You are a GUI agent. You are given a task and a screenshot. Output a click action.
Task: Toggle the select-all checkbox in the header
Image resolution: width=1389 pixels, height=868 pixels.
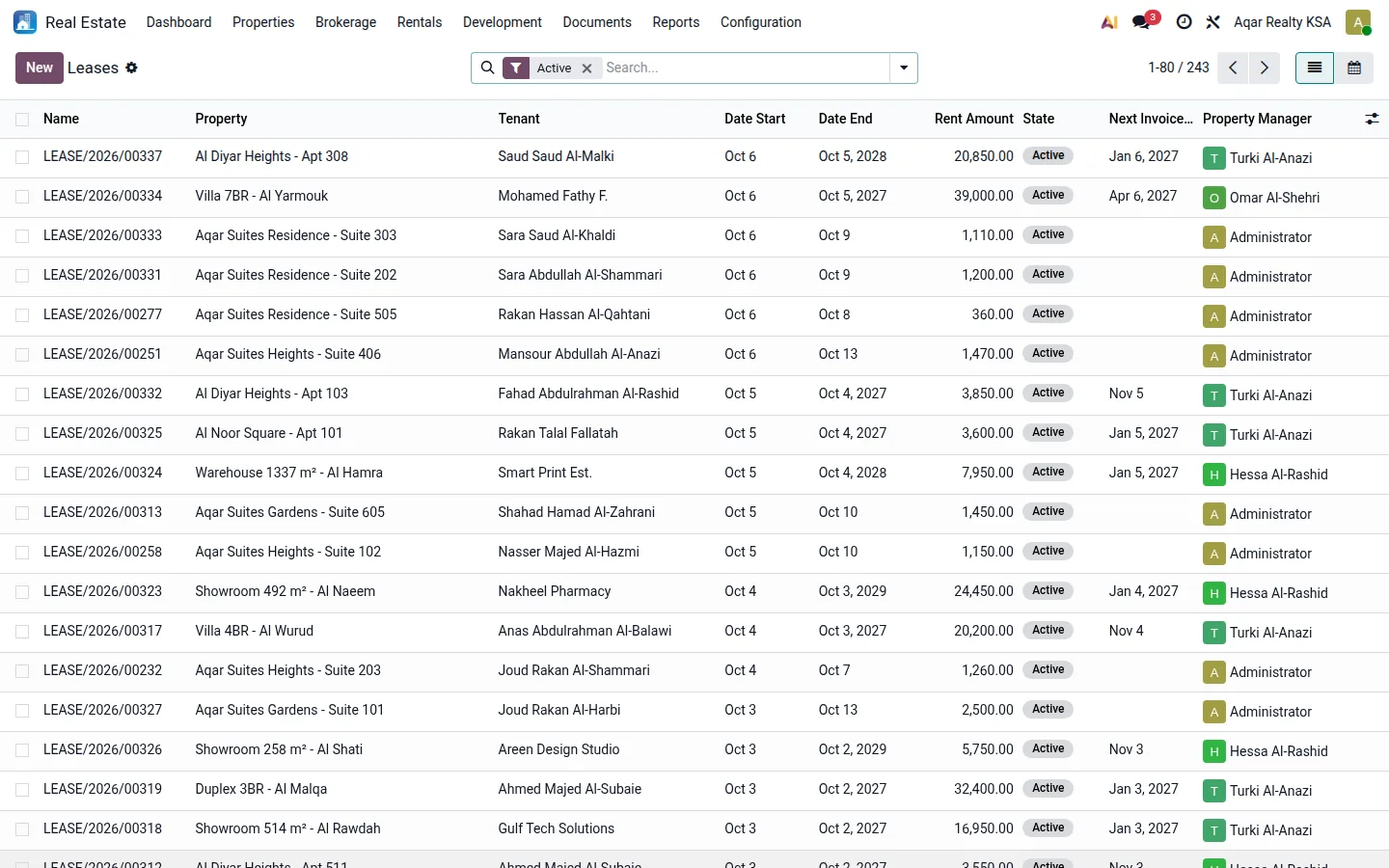tap(22, 120)
